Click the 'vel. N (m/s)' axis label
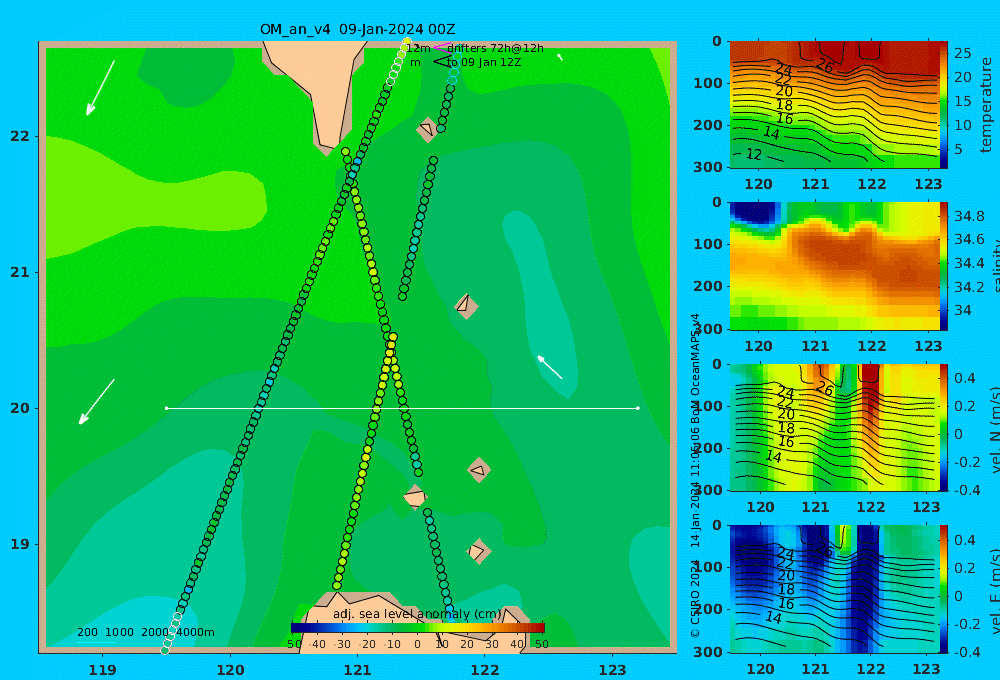 pos(994,429)
